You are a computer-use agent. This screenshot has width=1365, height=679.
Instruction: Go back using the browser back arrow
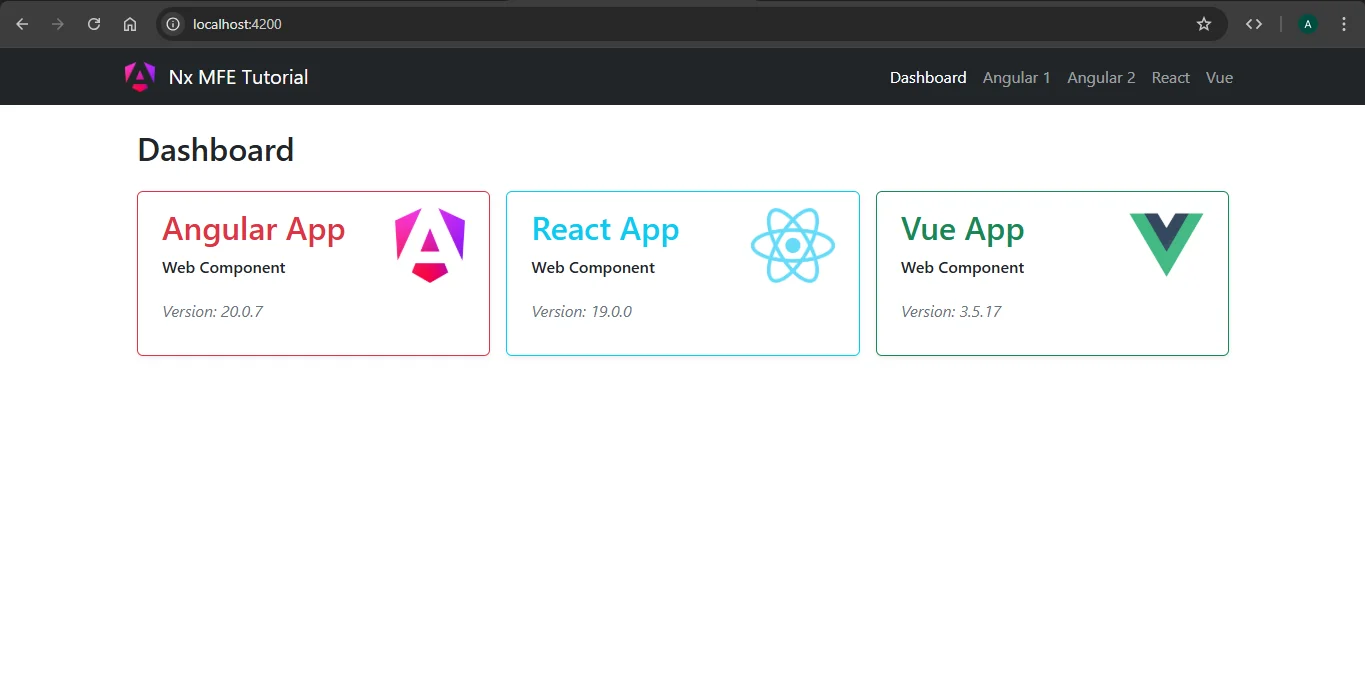coord(22,24)
